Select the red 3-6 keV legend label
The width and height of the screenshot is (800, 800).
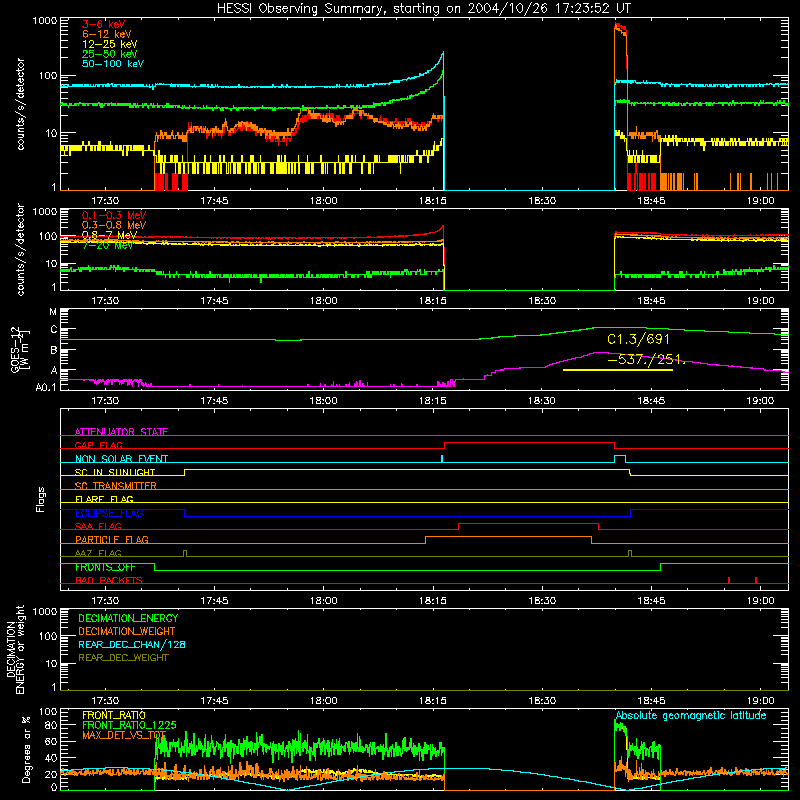[x=104, y=24]
